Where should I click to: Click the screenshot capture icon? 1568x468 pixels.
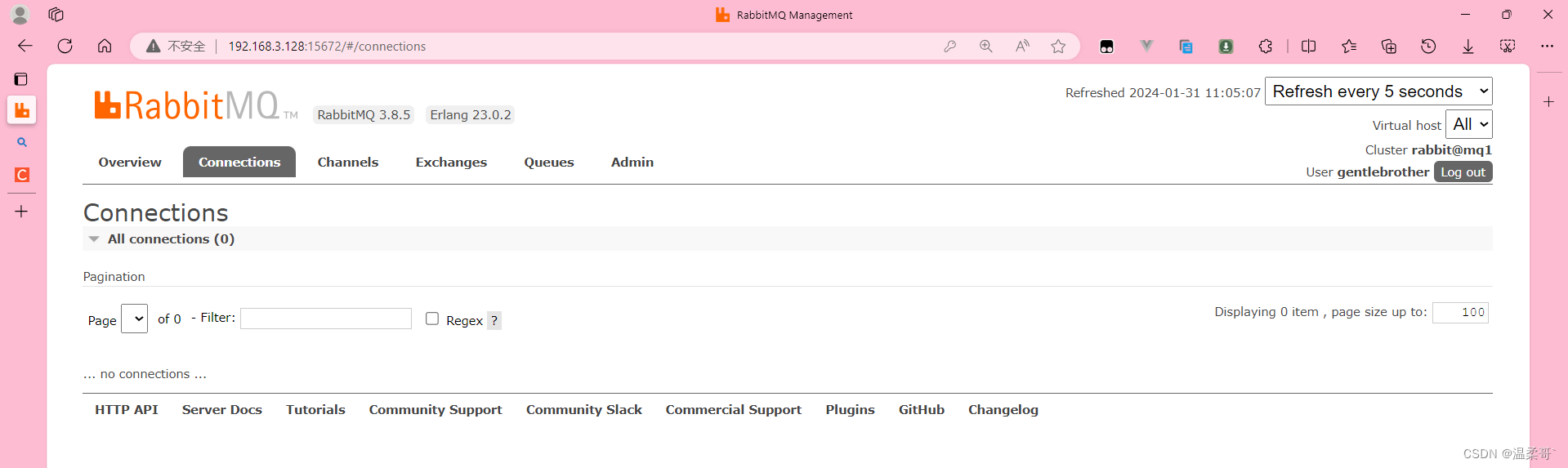coord(1508,47)
